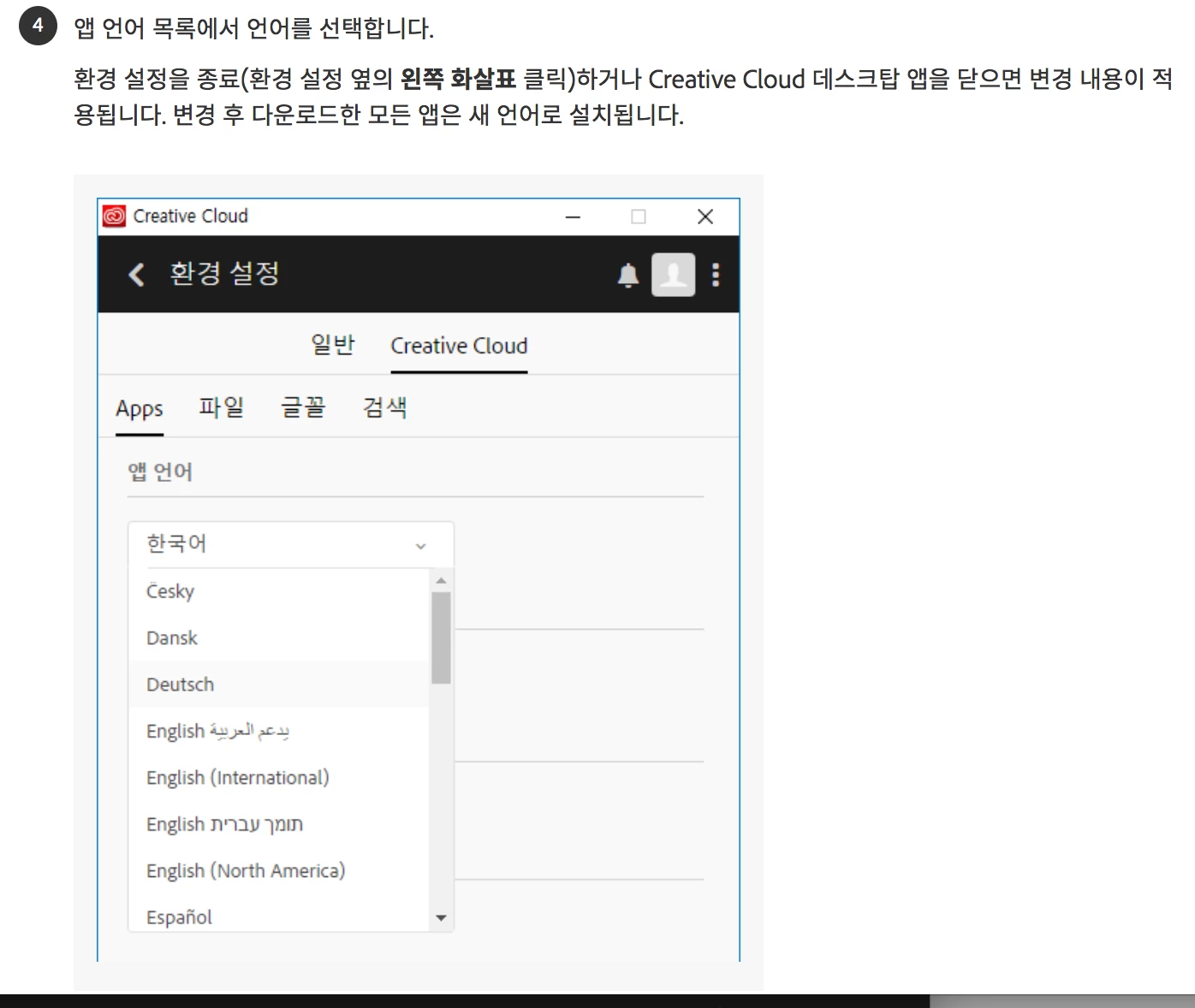Choose English (International) option
This screenshot has height=1008, width=1195.
[278, 777]
